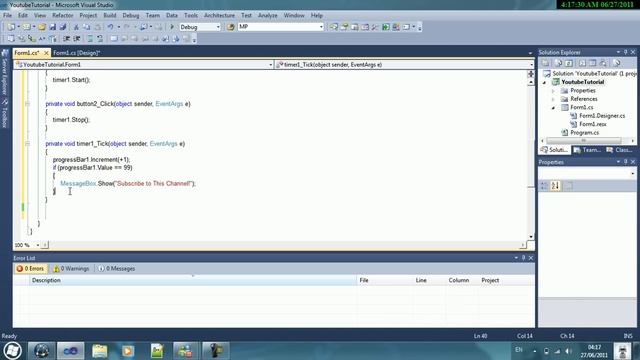Image resolution: width=640 pixels, height=360 pixels.
Task: Collapse the timer1_Tick method outline
Action: point(27,144)
